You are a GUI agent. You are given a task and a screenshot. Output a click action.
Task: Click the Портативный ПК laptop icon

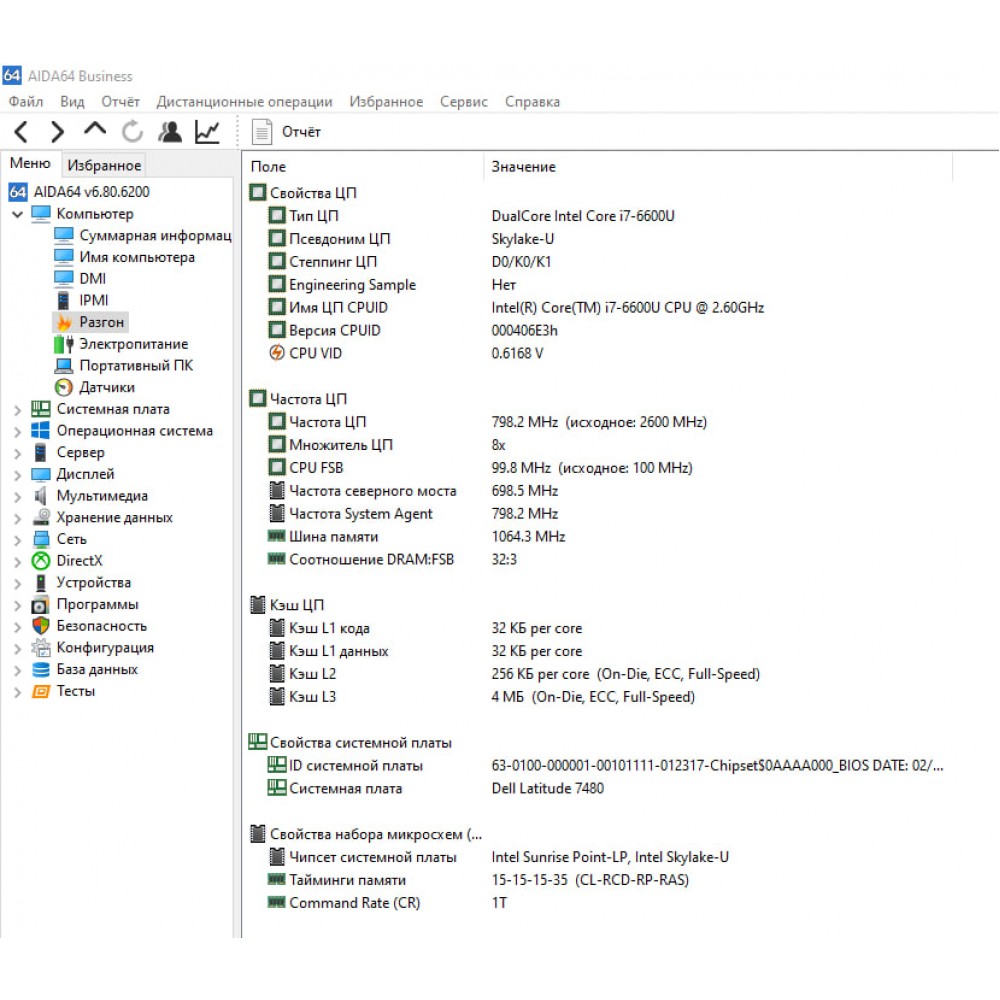pyautogui.click(x=64, y=365)
